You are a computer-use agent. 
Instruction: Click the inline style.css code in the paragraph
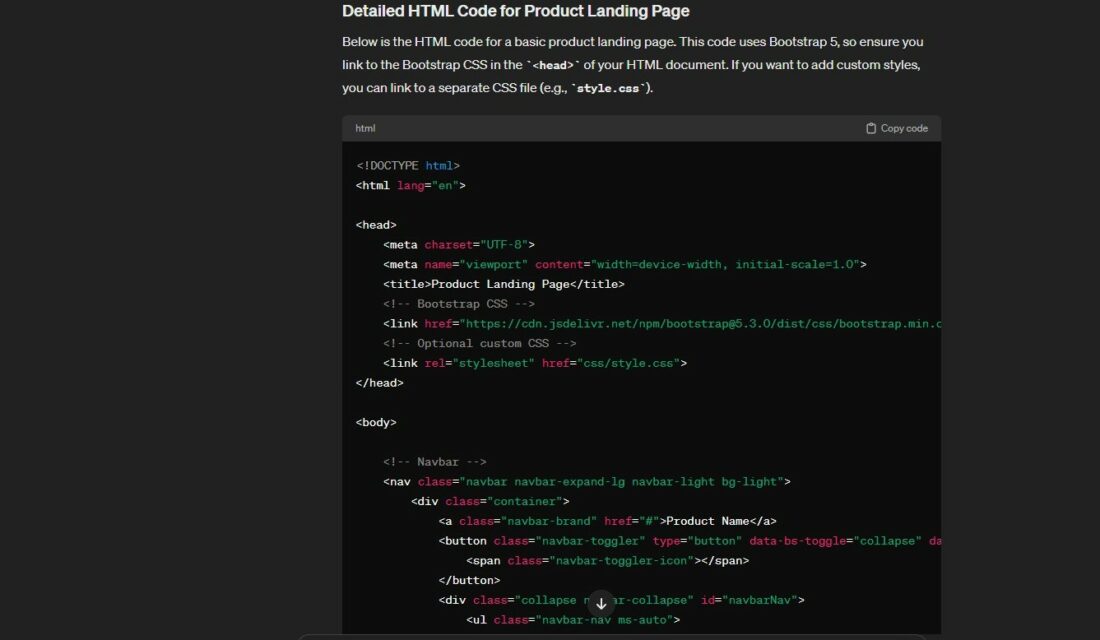(x=609, y=88)
